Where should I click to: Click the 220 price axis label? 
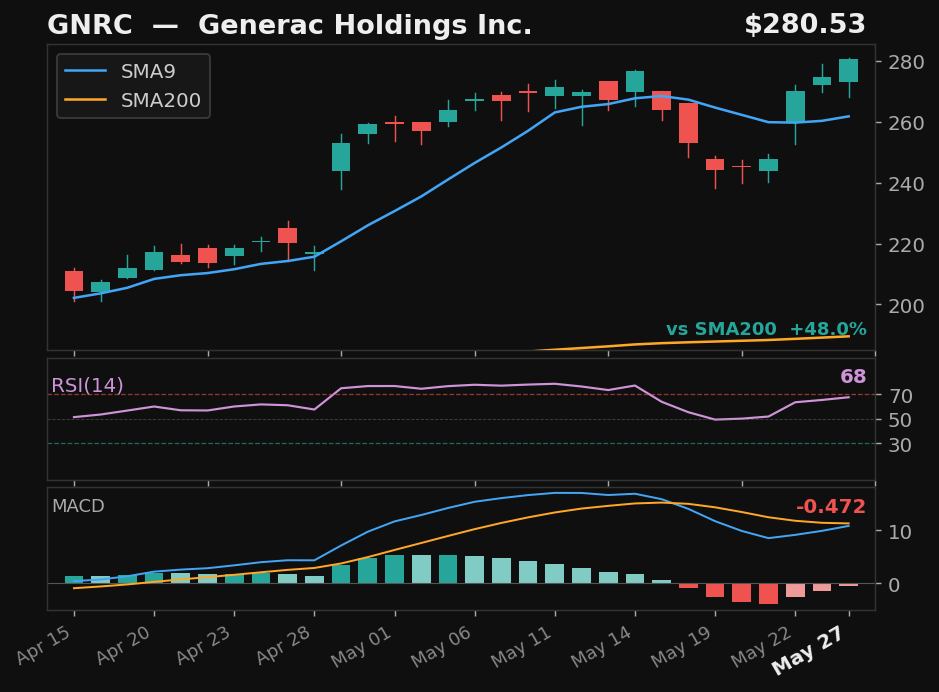(905, 245)
